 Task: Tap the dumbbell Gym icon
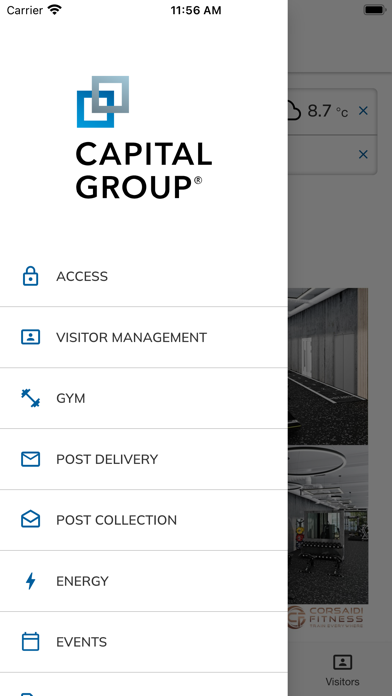(x=30, y=398)
